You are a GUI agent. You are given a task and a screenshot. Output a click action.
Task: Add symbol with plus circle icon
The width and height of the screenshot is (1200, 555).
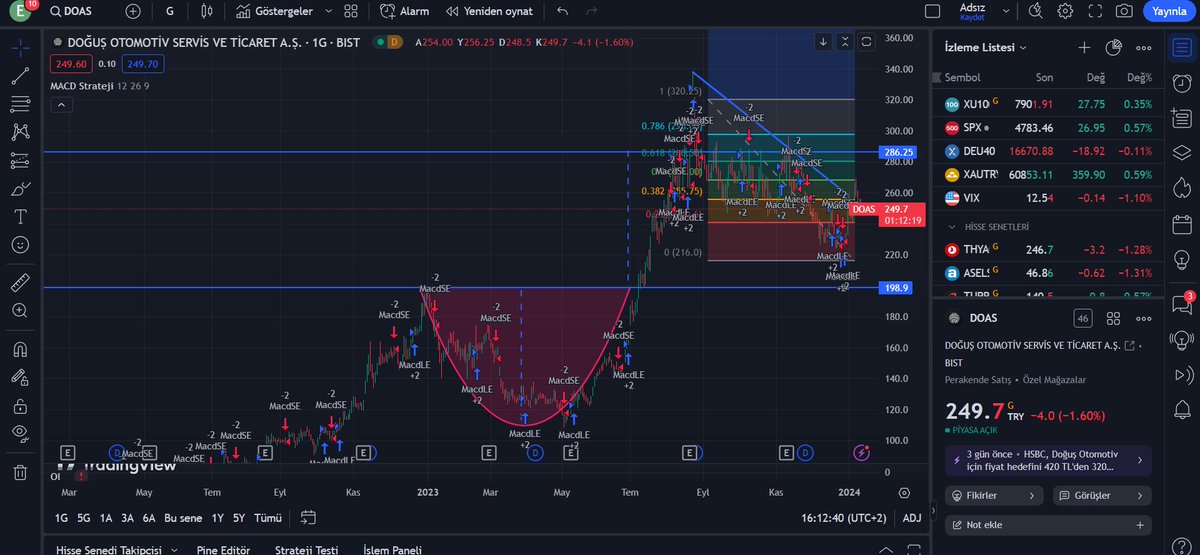point(133,12)
